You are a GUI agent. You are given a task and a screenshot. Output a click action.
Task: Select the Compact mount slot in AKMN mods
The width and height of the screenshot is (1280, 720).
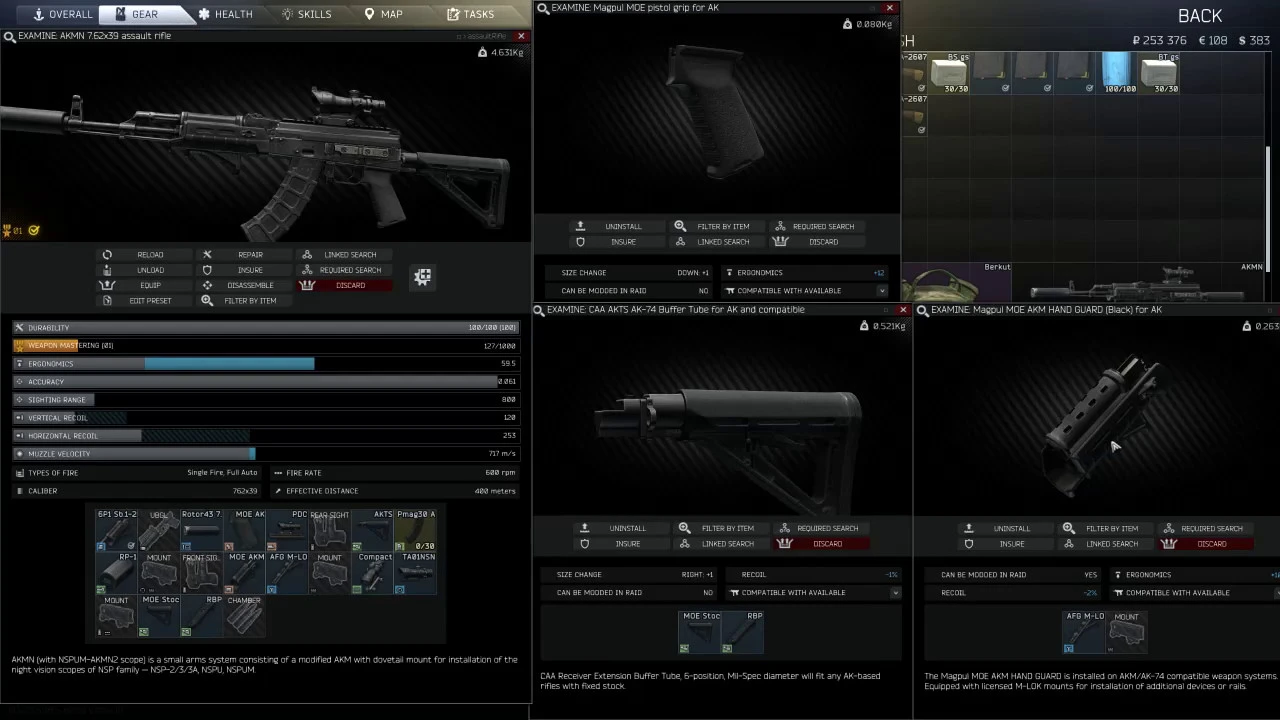click(372, 573)
